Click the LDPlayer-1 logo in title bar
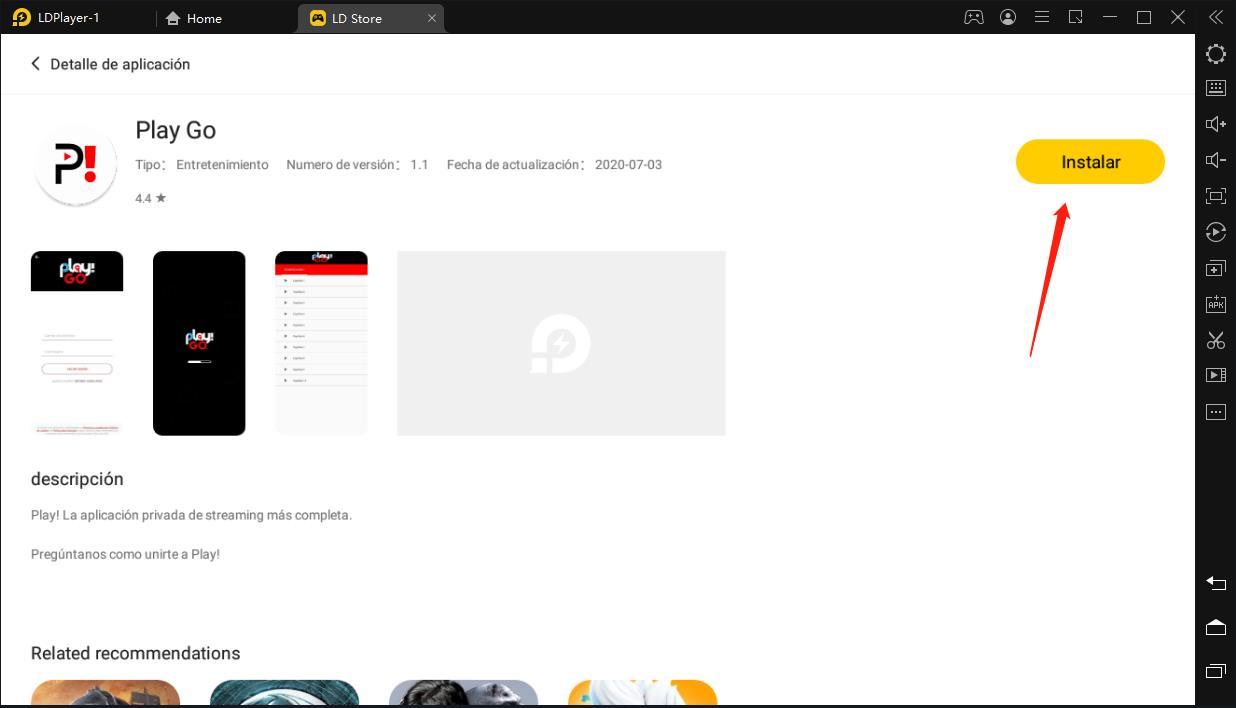This screenshot has width=1236, height=708. [21, 17]
